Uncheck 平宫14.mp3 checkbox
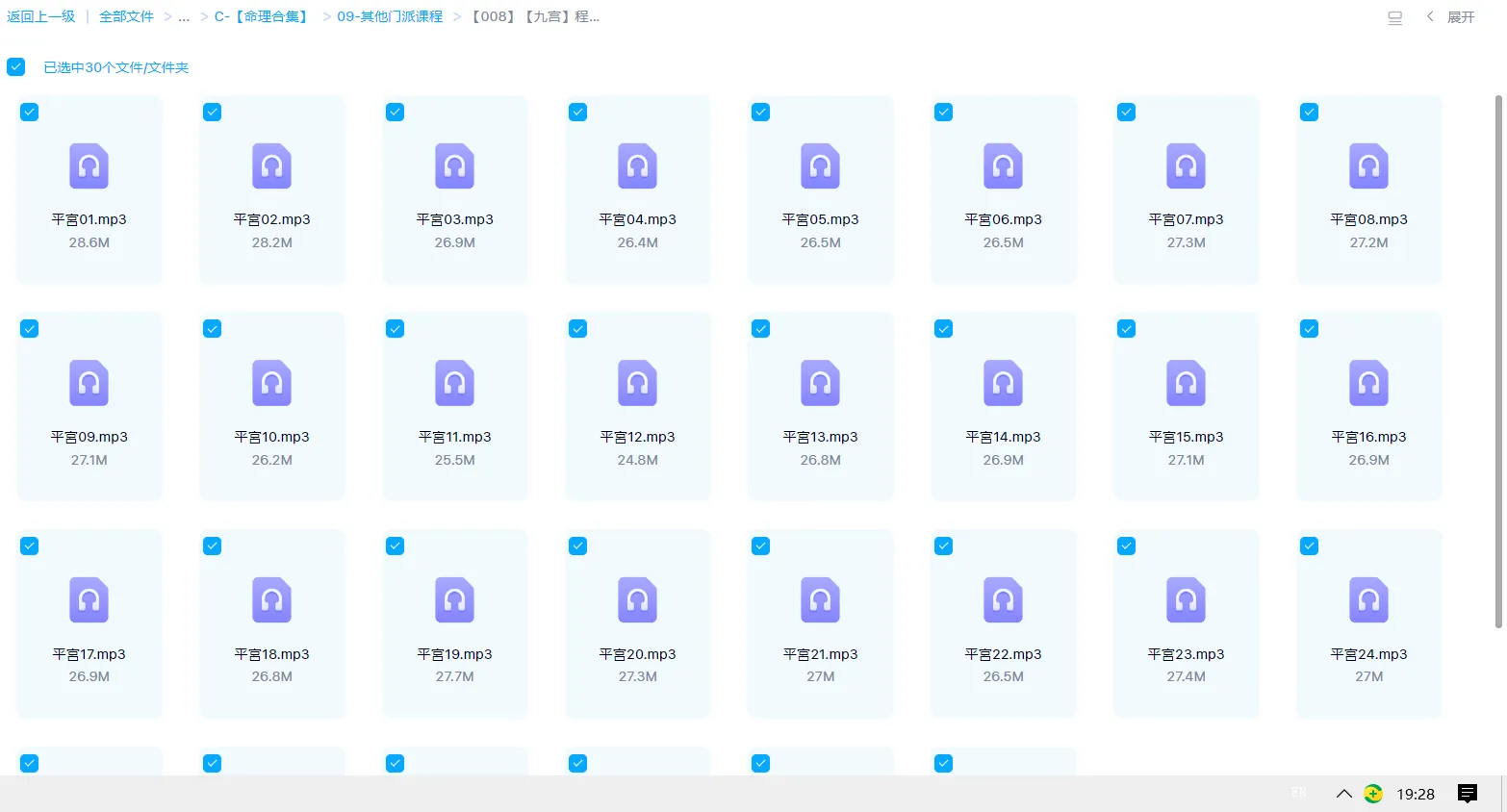The image size is (1507, 812). point(943,329)
